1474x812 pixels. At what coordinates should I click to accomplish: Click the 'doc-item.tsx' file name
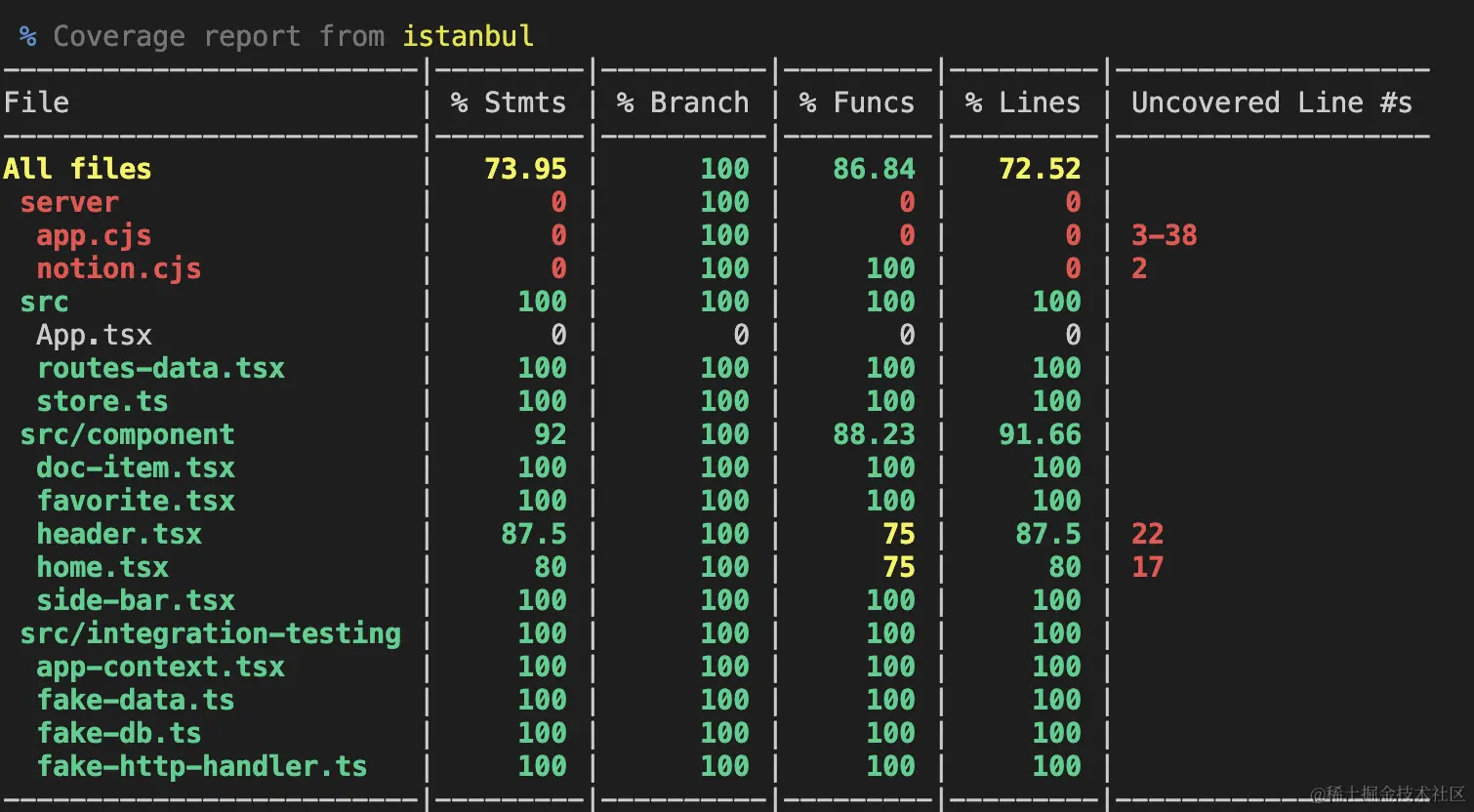pyautogui.click(x=136, y=467)
